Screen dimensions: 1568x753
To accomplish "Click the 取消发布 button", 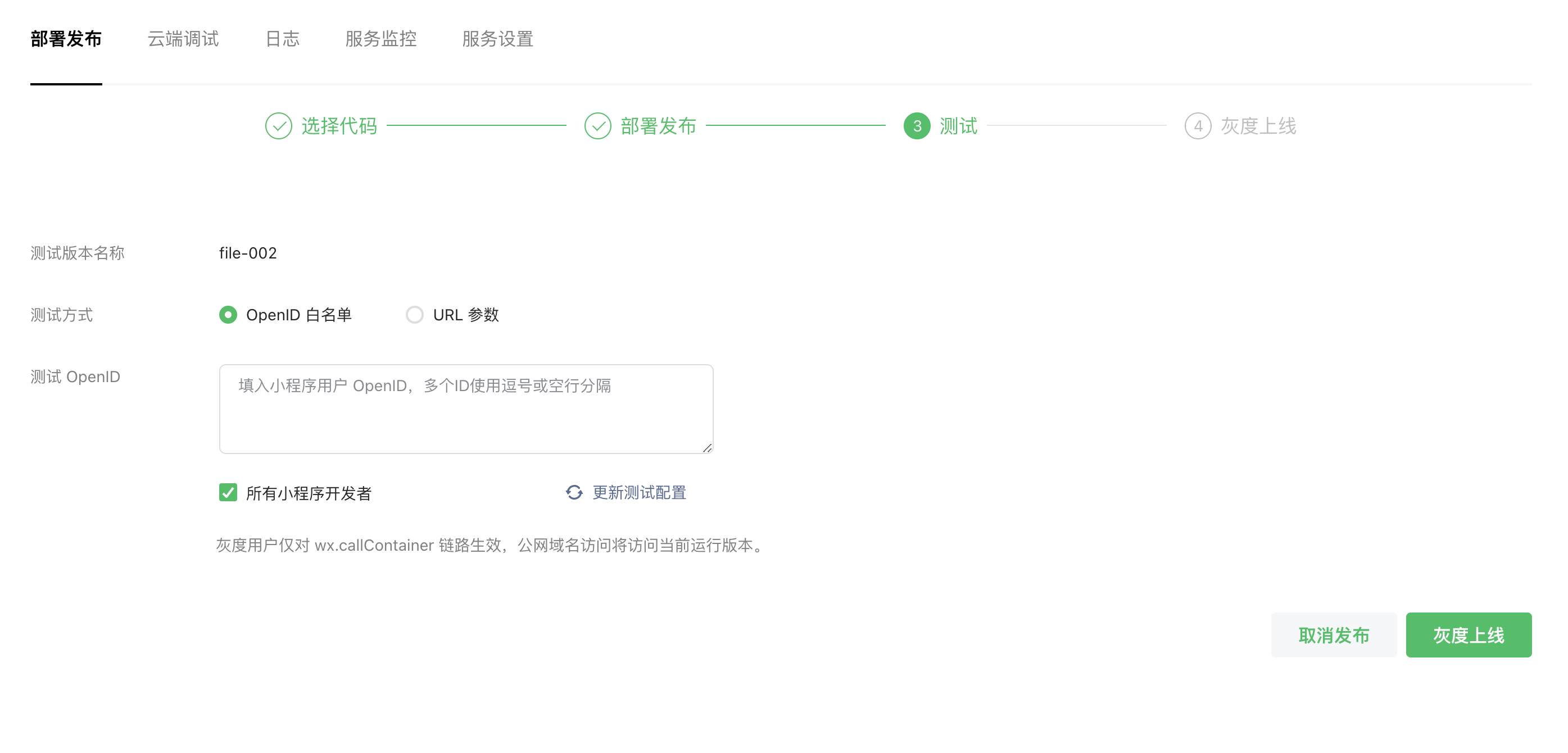I will click(x=1333, y=635).
